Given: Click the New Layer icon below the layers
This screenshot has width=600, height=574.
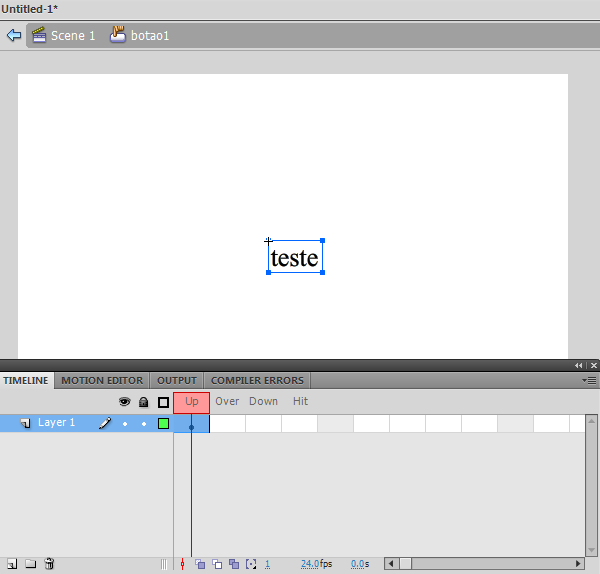Looking at the screenshot, I should pos(12,564).
